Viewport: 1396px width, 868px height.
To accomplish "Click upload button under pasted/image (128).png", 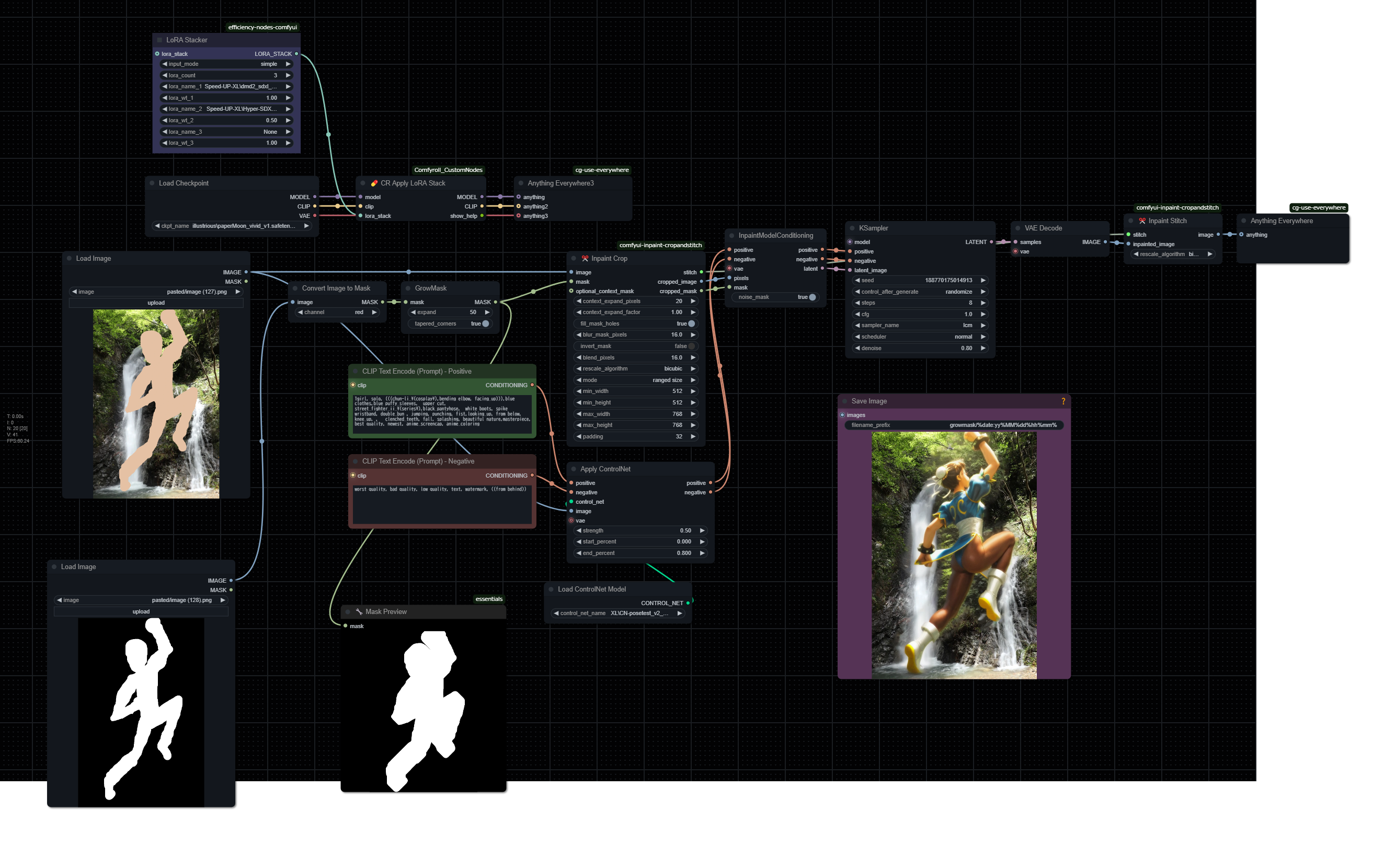I will coord(141,611).
